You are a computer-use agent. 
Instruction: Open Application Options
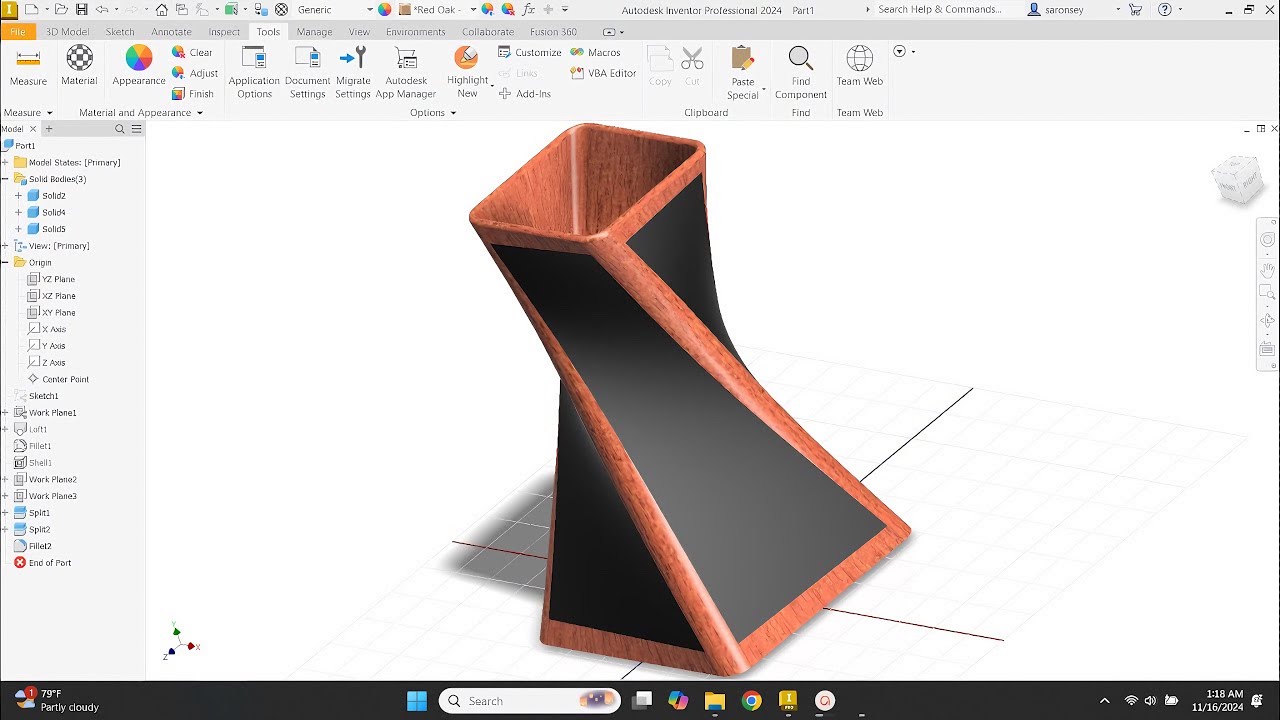[254, 73]
